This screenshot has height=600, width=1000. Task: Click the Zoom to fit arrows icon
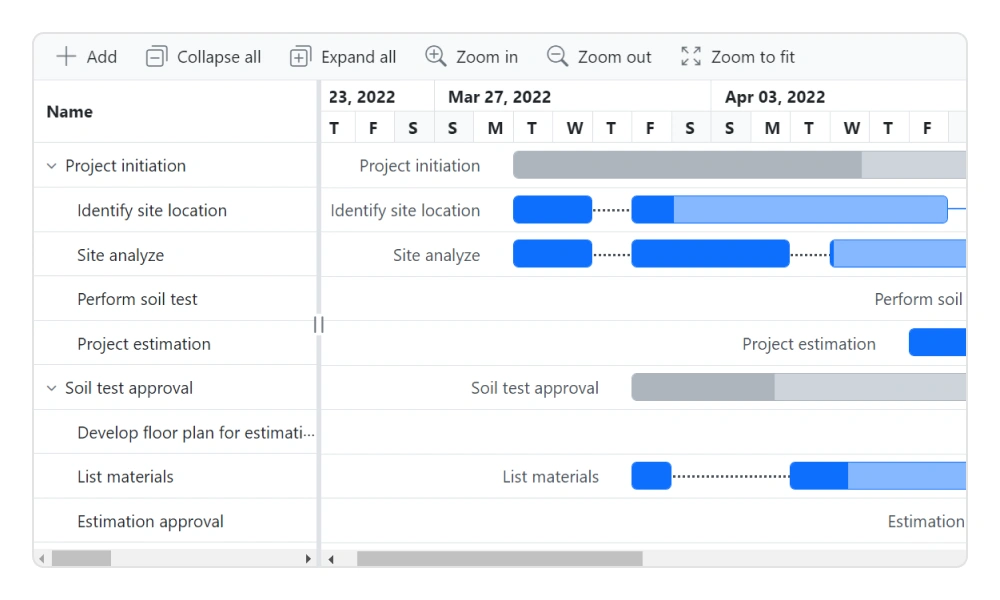pyautogui.click(x=690, y=56)
